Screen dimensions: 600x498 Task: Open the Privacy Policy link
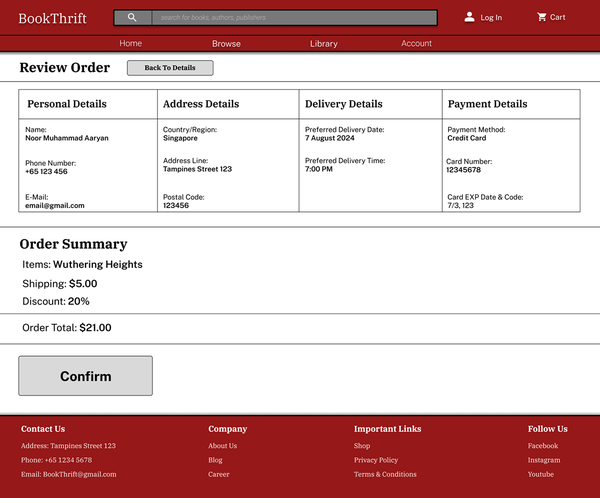coord(376,460)
